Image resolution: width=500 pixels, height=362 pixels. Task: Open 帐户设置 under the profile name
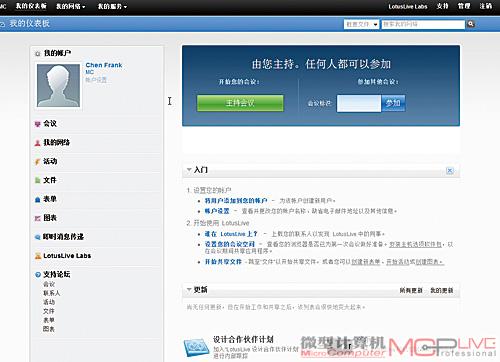point(96,80)
